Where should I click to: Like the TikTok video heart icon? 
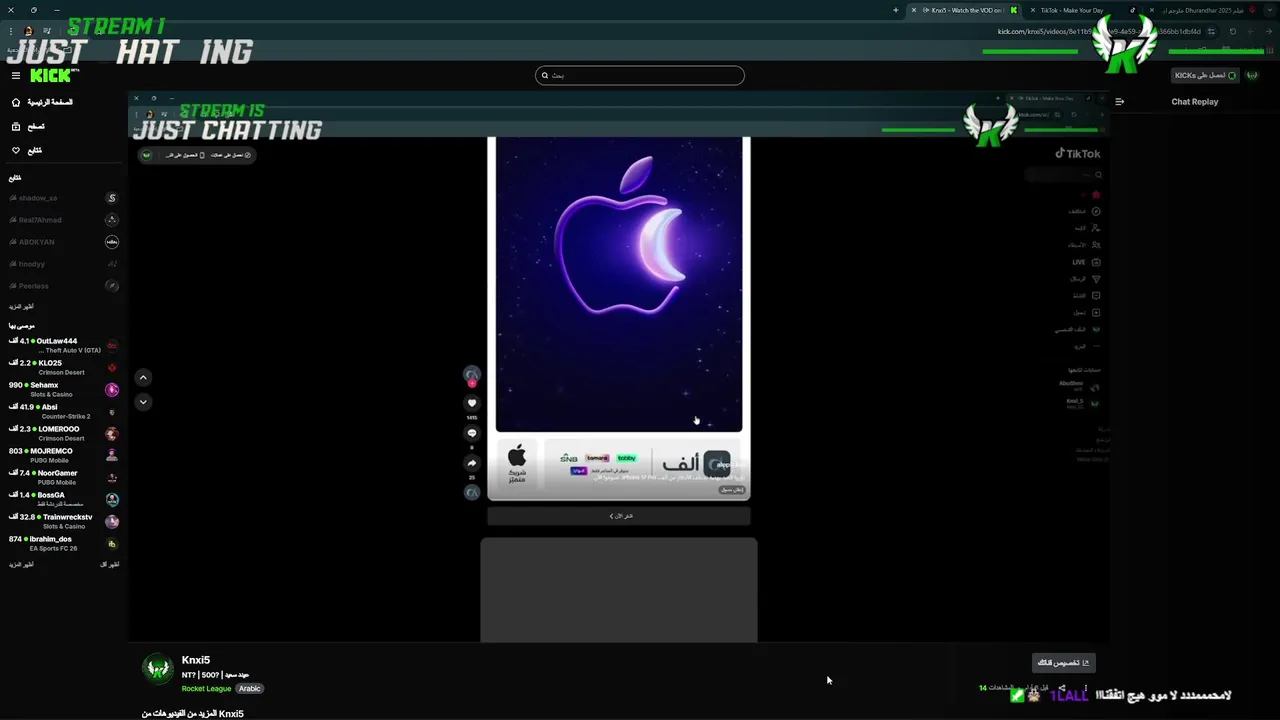pos(472,403)
